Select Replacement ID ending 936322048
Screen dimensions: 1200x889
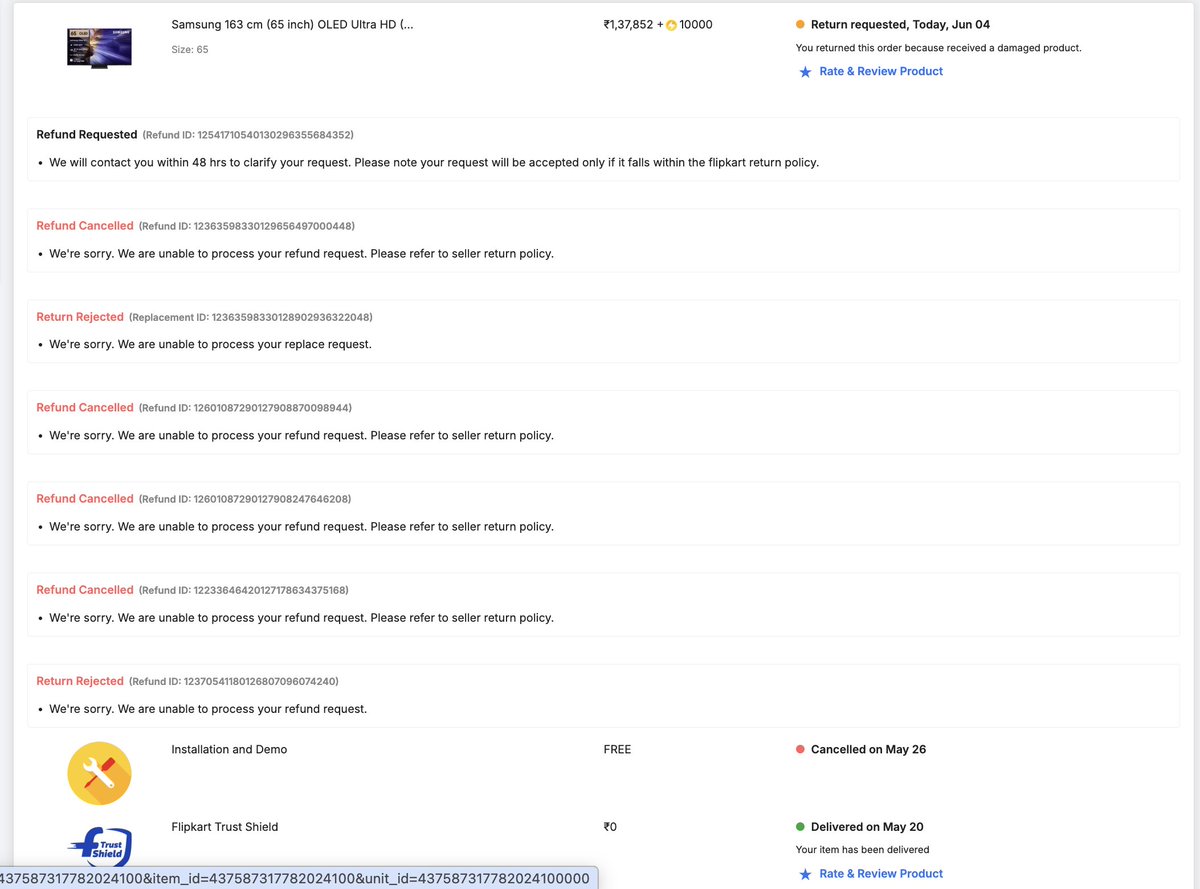point(251,317)
